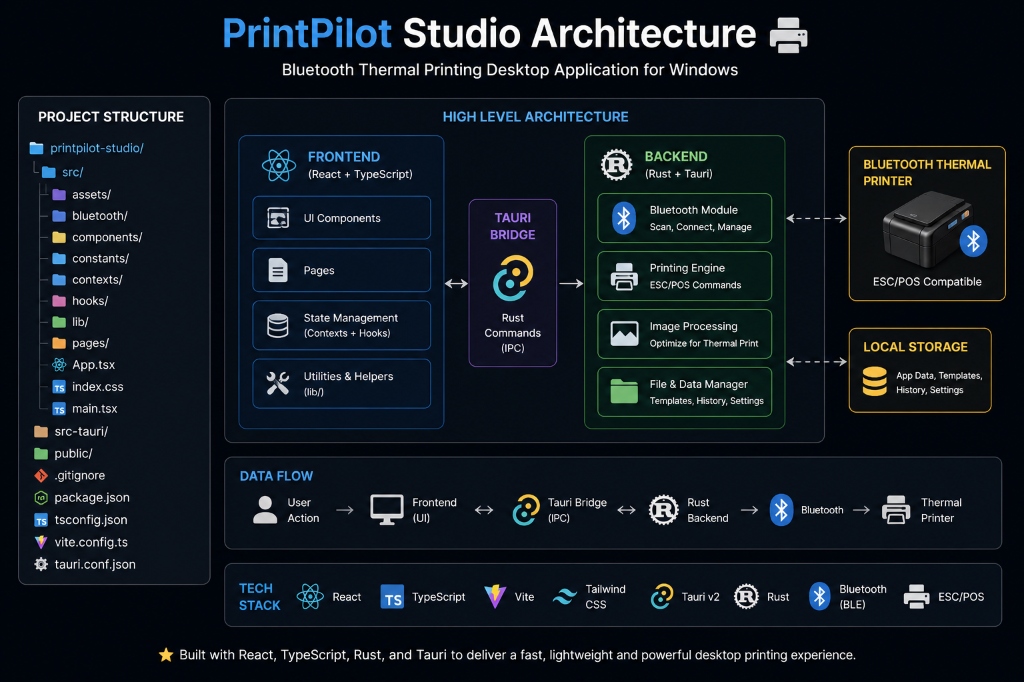Click the ESC/POS printer icon in Tech Stack

click(x=916, y=596)
